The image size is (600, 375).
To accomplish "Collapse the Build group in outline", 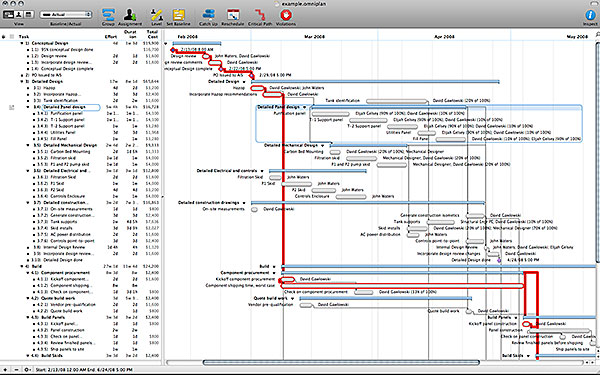I will (22, 266).
